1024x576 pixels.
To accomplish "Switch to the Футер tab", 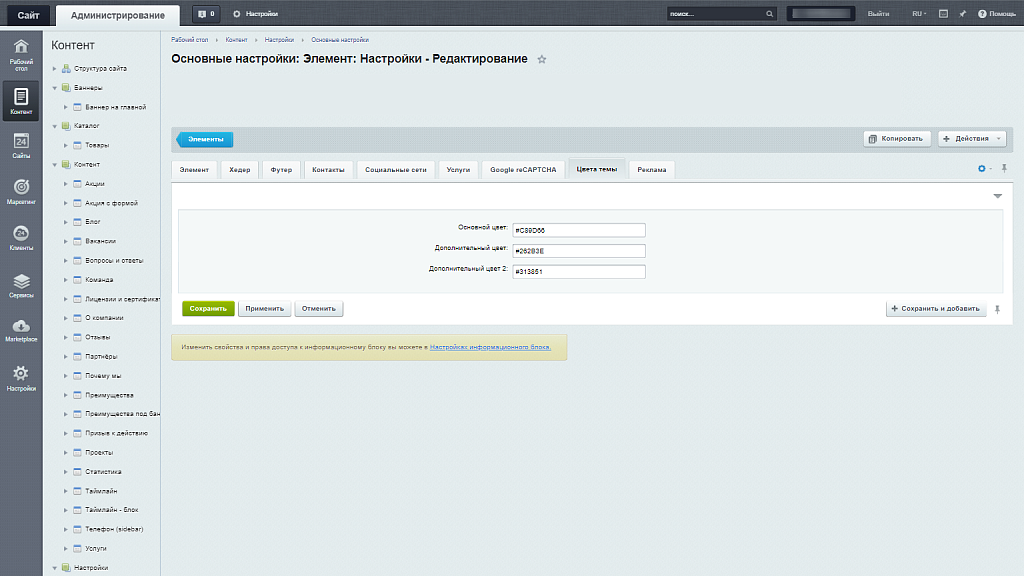I will pyautogui.click(x=281, y=170).
